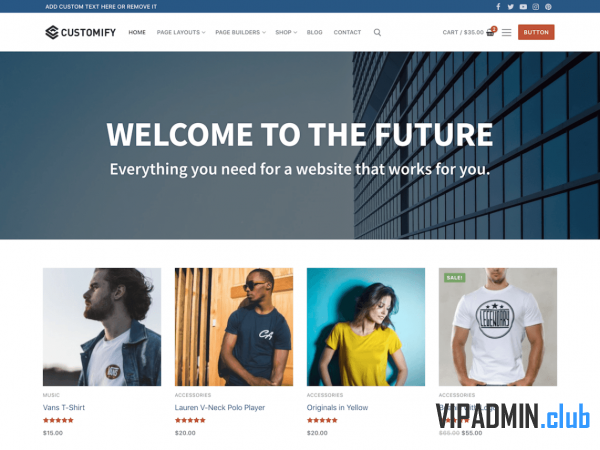Open the Contact menu item
The width and height of the screenshot is (600, 450).
point(347,33)
